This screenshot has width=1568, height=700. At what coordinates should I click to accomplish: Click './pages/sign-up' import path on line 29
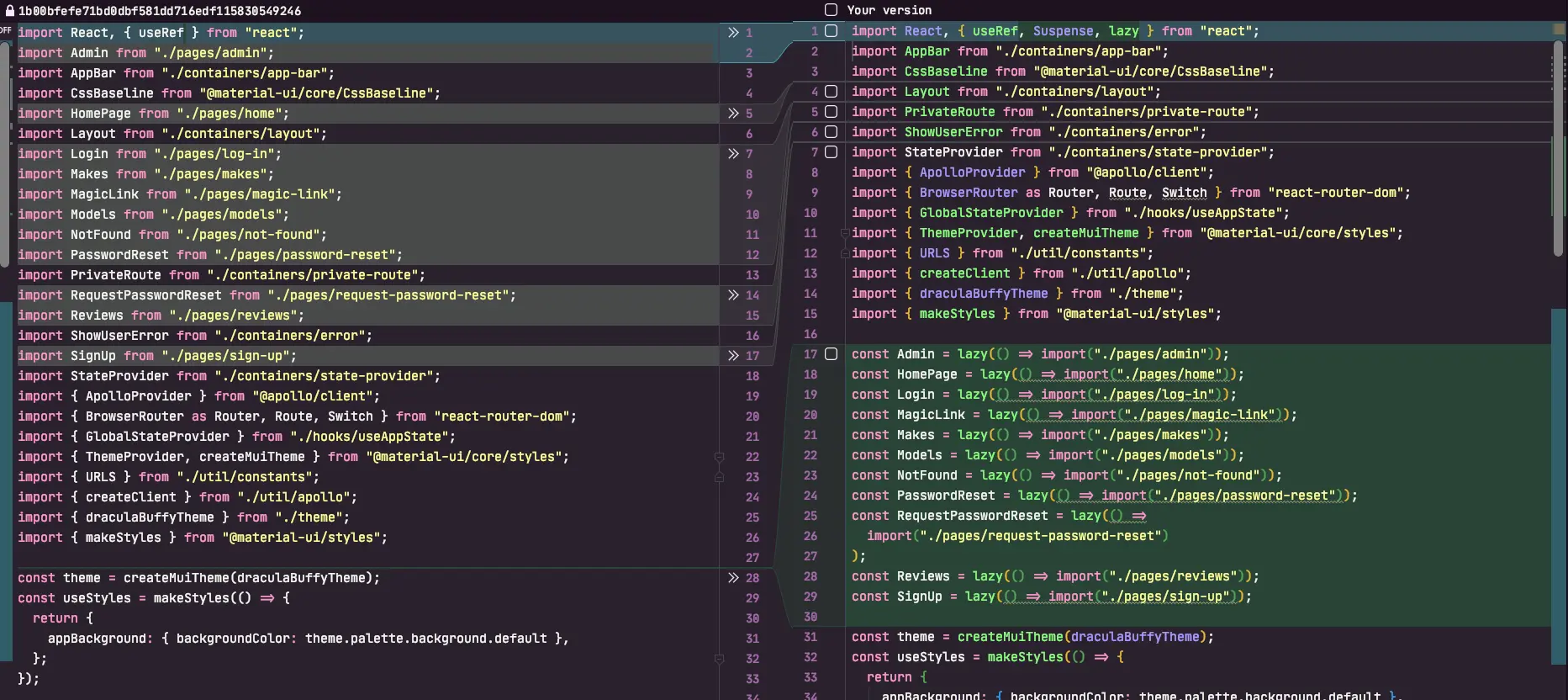[x=1167, y=597]
